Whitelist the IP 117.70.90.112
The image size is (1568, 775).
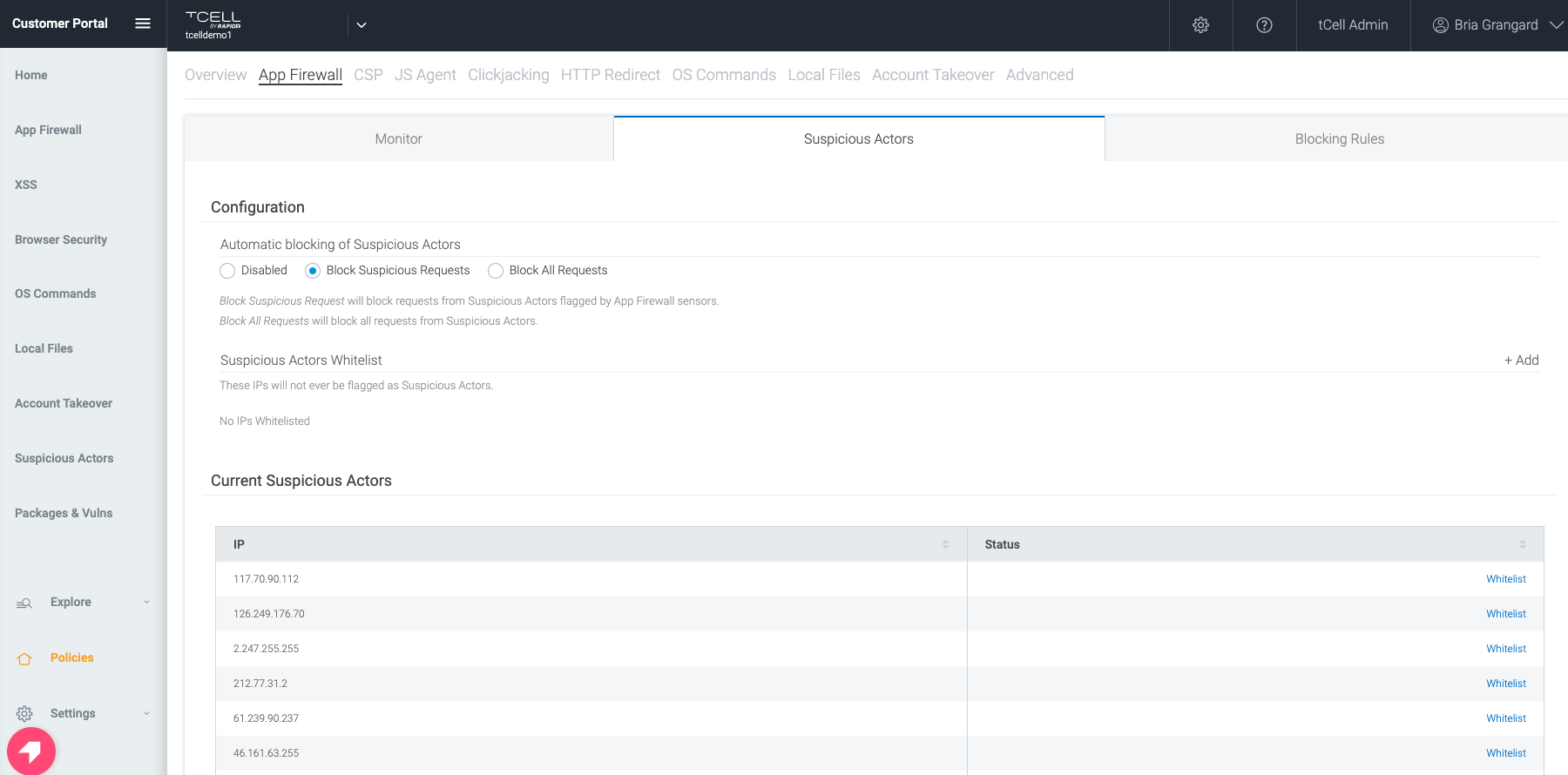pyautogui.click(x=1505, y=579)
